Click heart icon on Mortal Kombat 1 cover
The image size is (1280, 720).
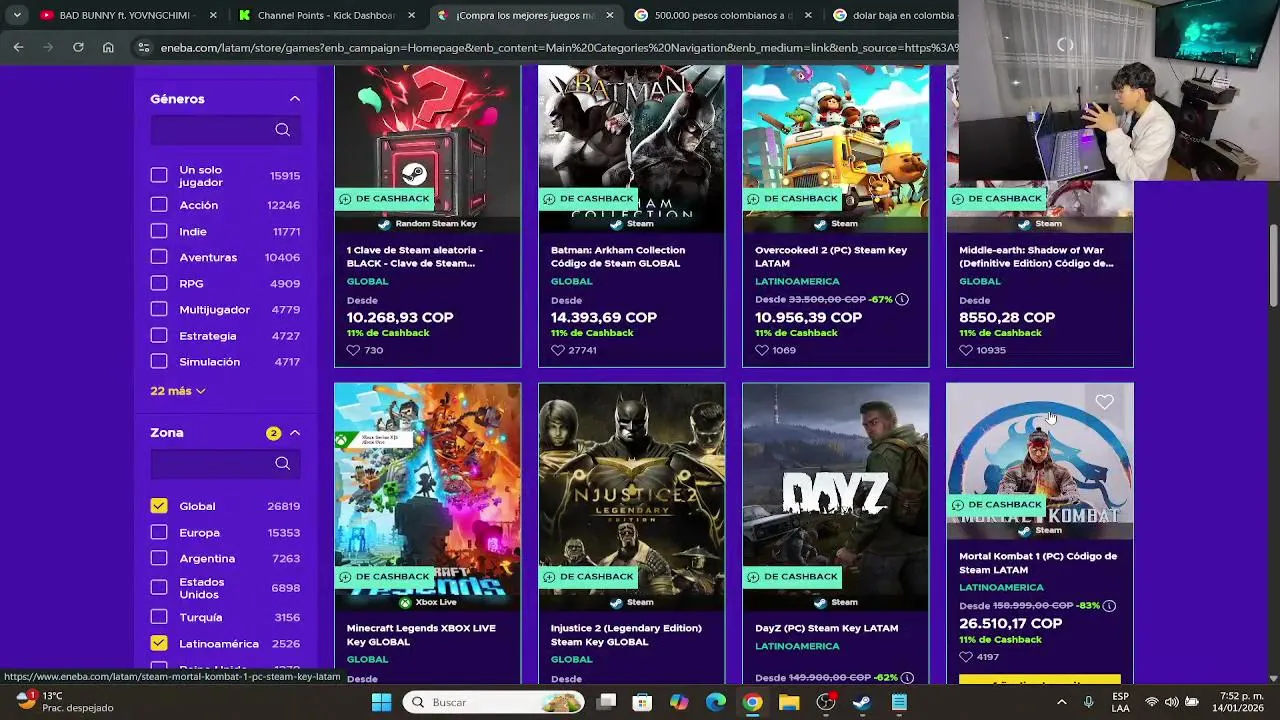coord(1104,402)
